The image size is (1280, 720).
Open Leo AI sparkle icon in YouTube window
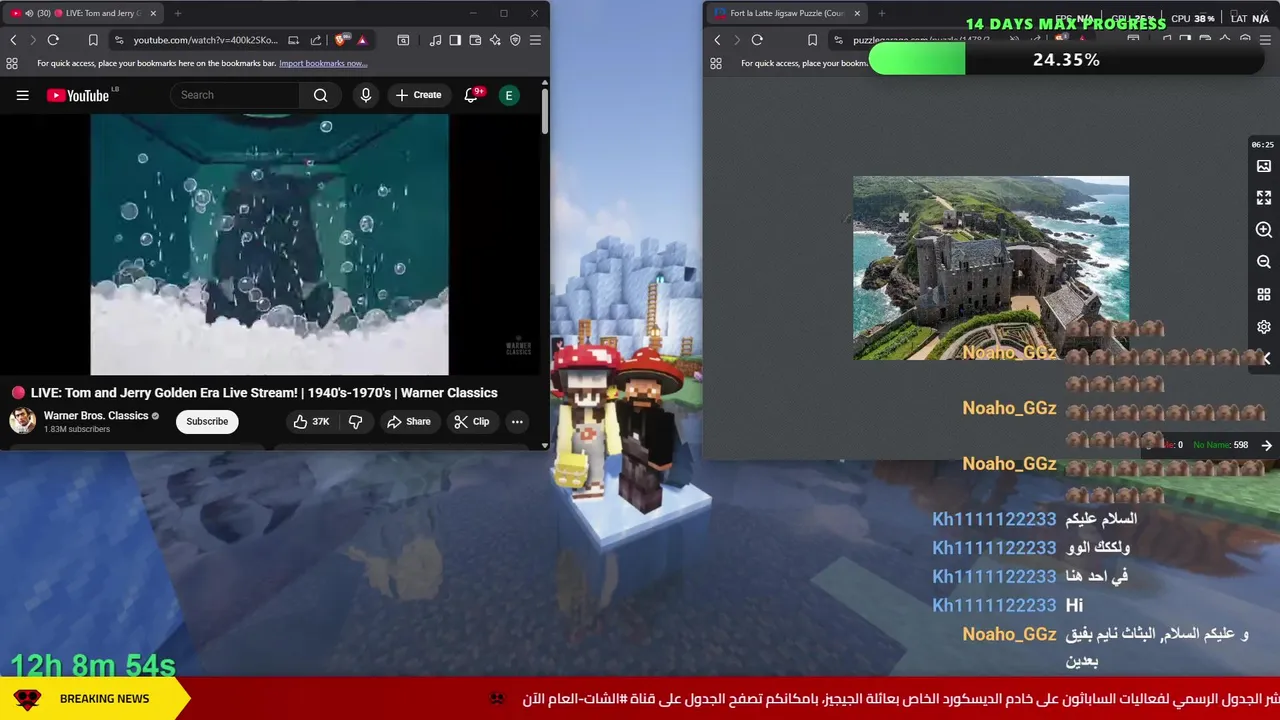point(495,40)
